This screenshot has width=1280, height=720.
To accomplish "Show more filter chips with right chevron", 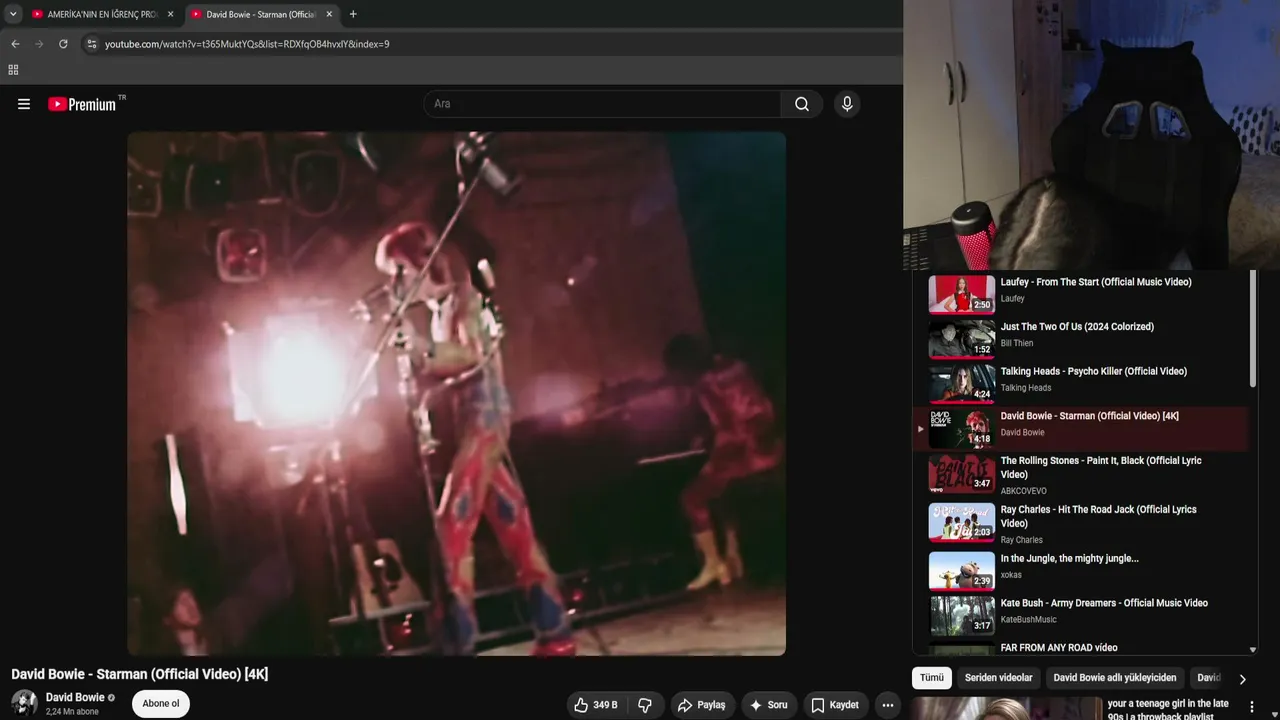I will point(1243,679).
